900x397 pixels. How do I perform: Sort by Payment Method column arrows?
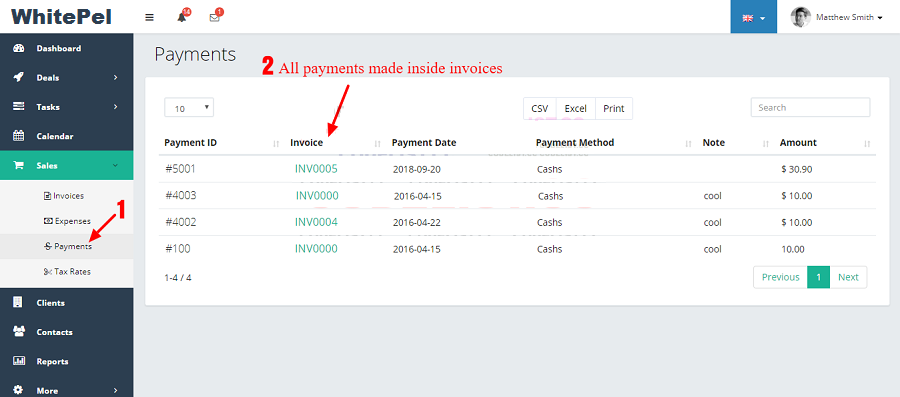click(x=688, y=143)
